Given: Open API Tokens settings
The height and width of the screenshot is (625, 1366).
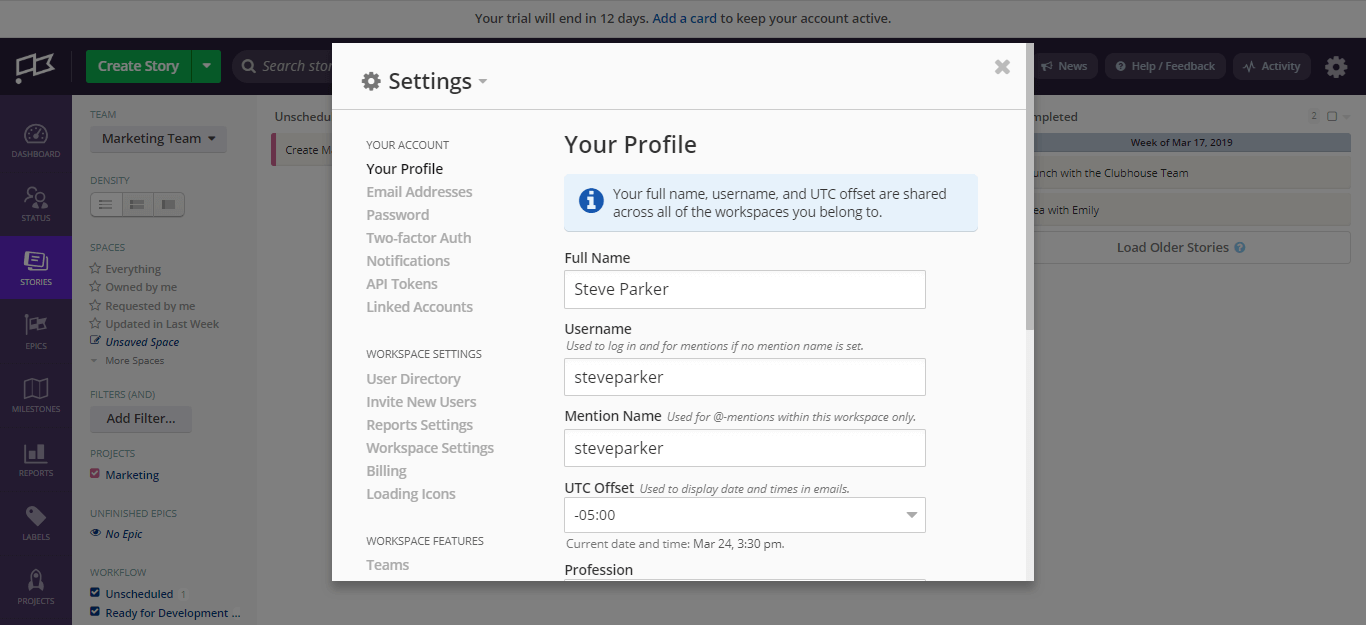Looking at the screenshot, I should 402,284.
